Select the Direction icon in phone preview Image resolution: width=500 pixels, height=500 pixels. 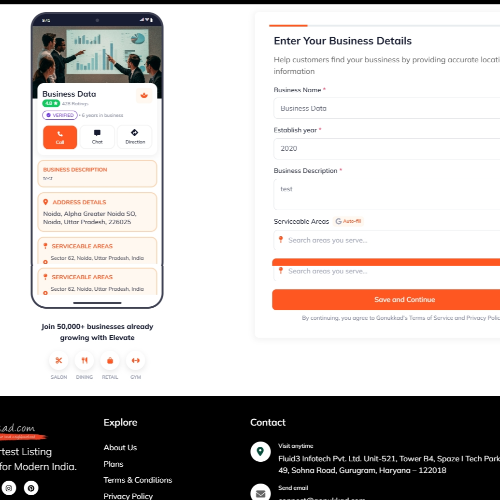(x=135, y=137)
